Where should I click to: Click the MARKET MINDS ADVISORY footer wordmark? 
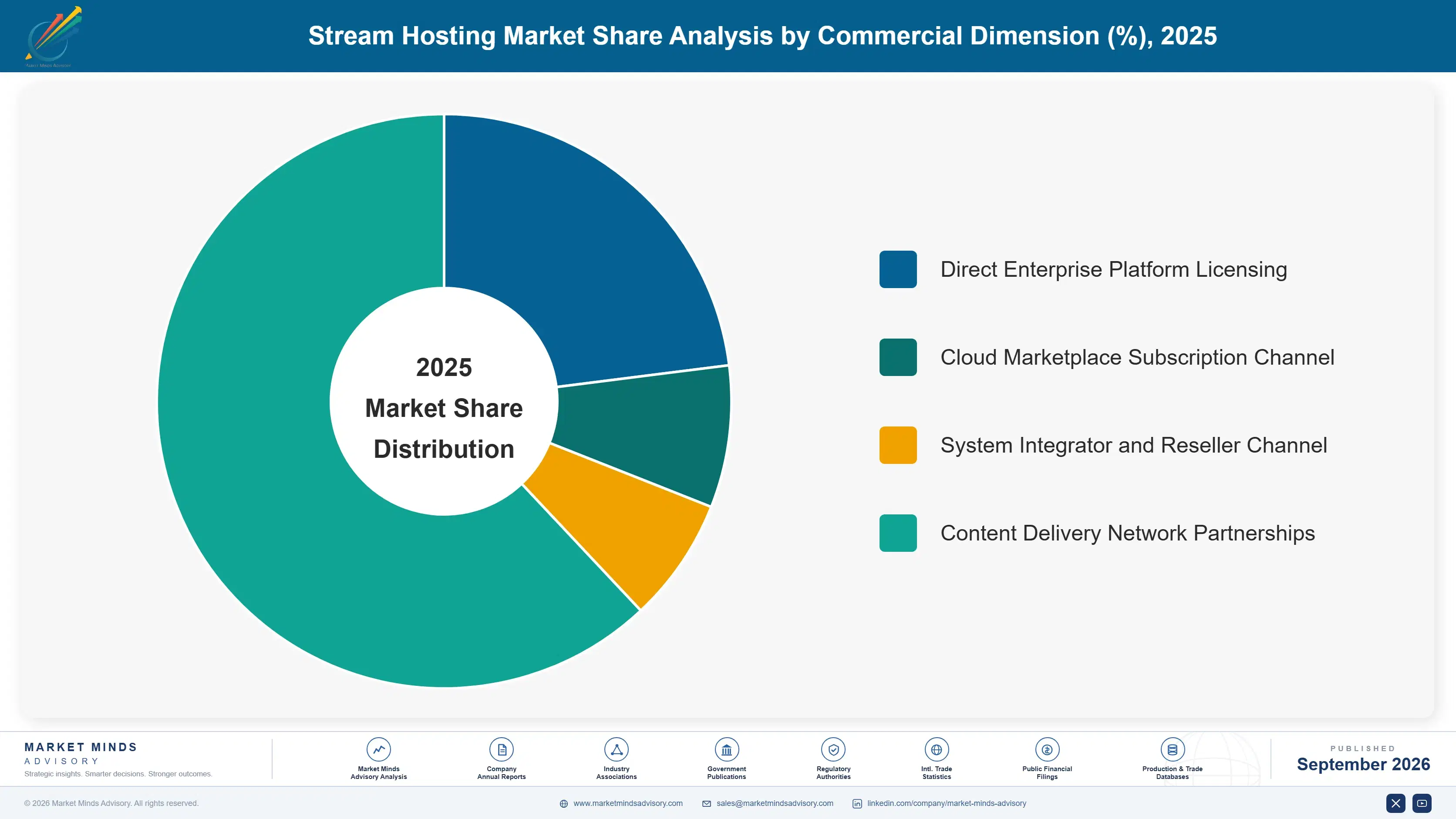coord(81,753)
